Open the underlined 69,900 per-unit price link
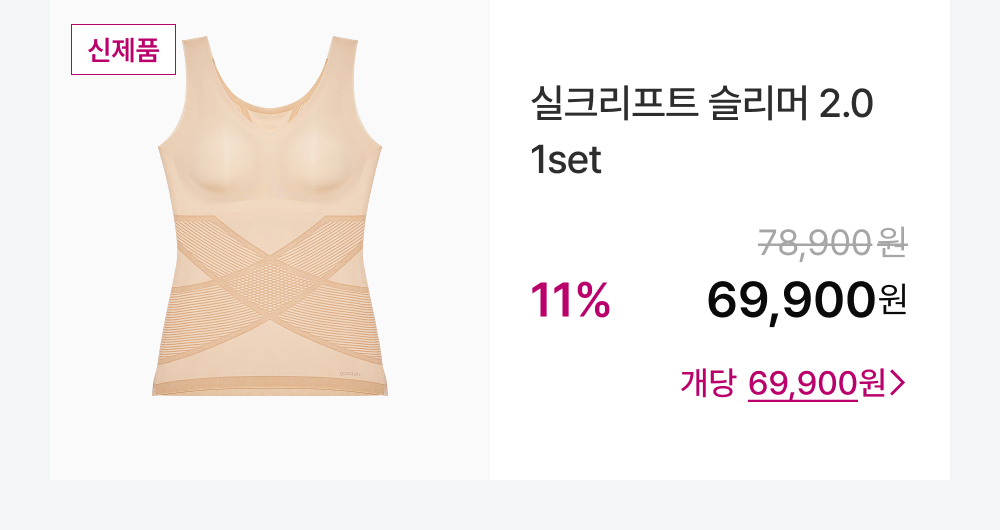Image resolution: width=1000 pixels, height=530 pixels. coord(803,383)
